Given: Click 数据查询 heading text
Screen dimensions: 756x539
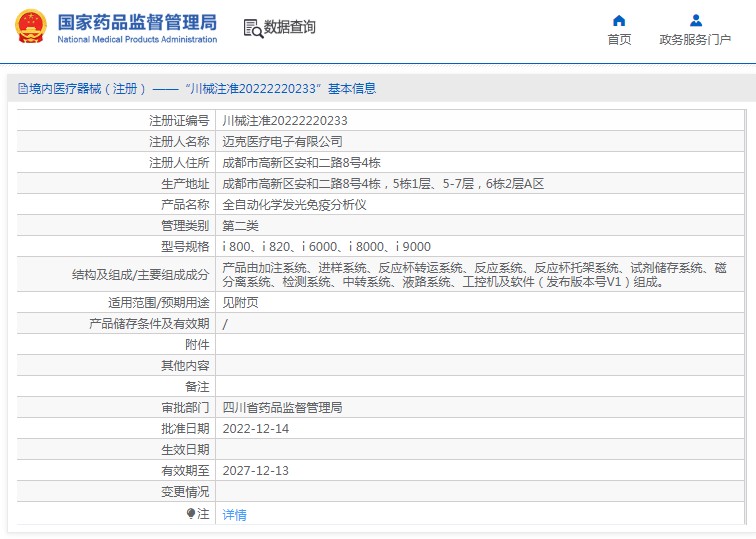Looking at the screenshot, I should (x=289, y=27).
